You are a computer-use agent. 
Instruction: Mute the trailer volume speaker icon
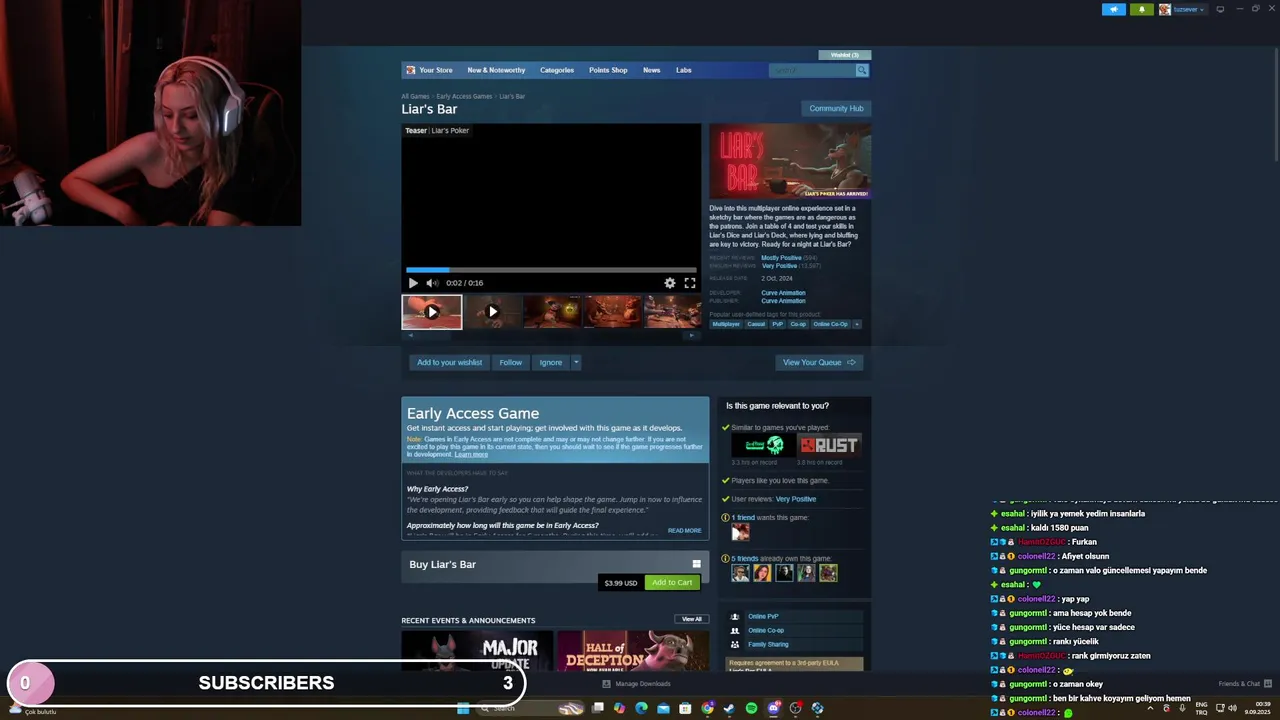pos(432,283)
